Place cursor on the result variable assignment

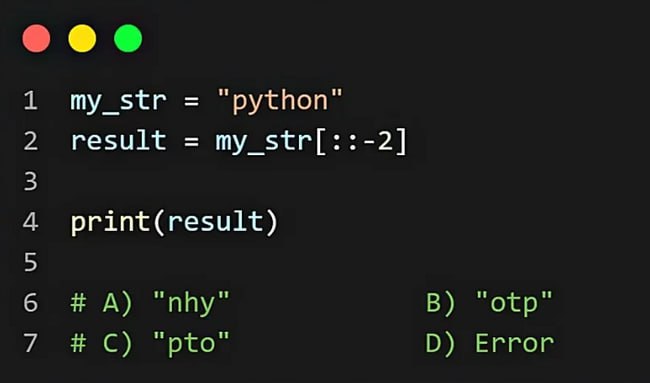[x=119, y=141]
